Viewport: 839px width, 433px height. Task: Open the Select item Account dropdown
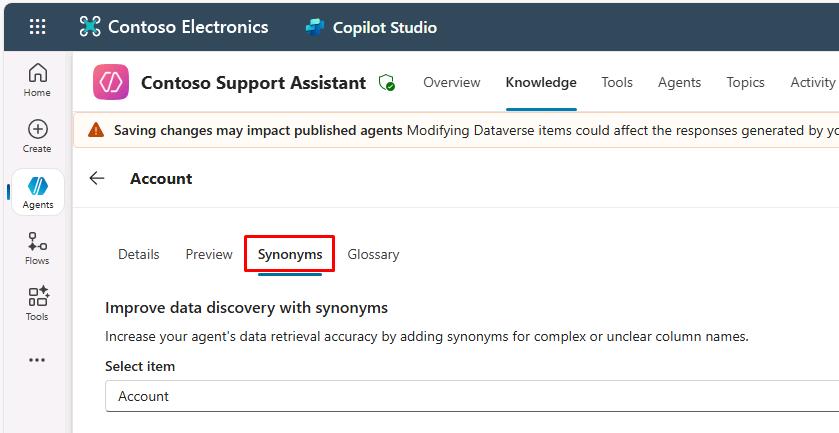click(470, 396)
